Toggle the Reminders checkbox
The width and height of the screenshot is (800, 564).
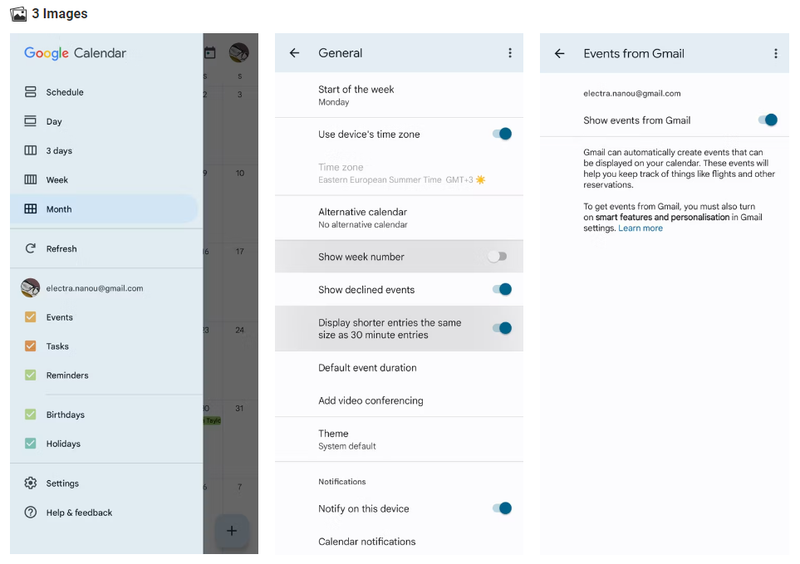(x=31, y=375)
